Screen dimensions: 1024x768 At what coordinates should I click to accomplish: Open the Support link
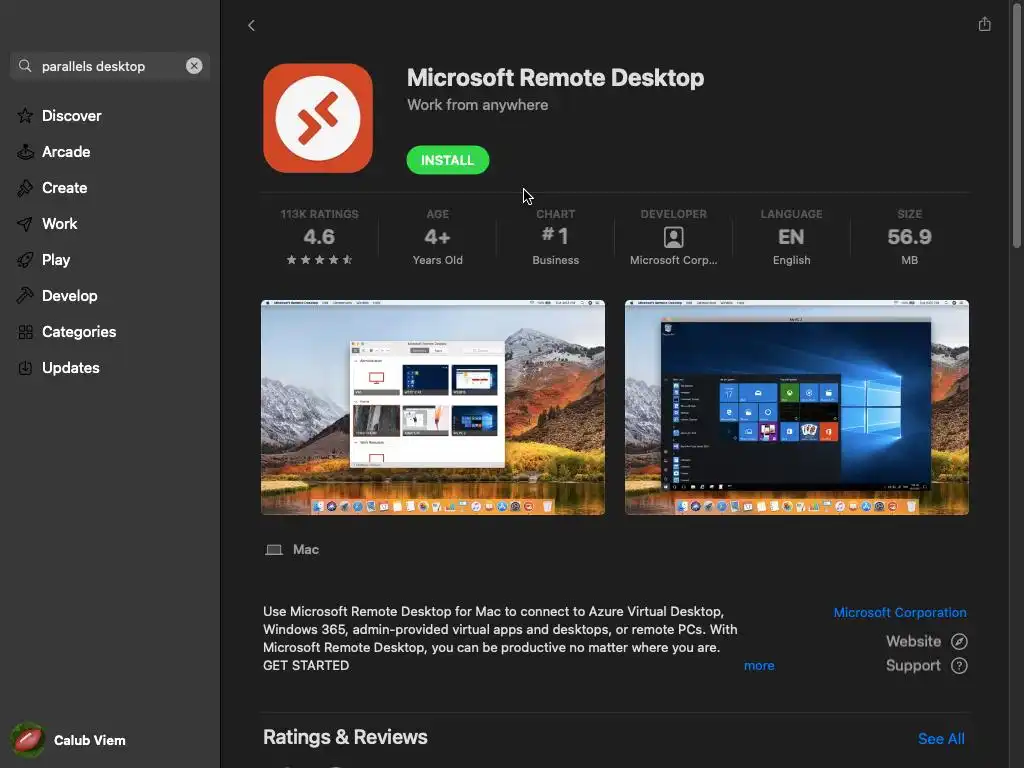(x=913, y=665)
